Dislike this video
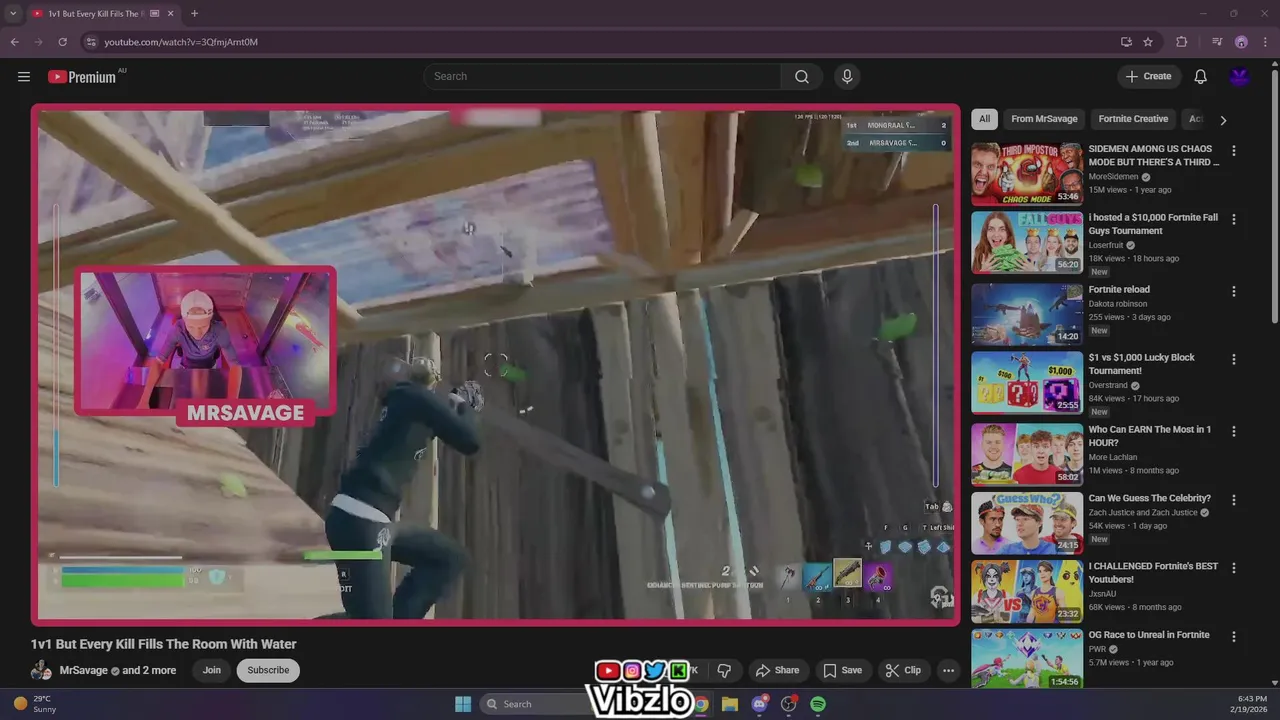 724,670
